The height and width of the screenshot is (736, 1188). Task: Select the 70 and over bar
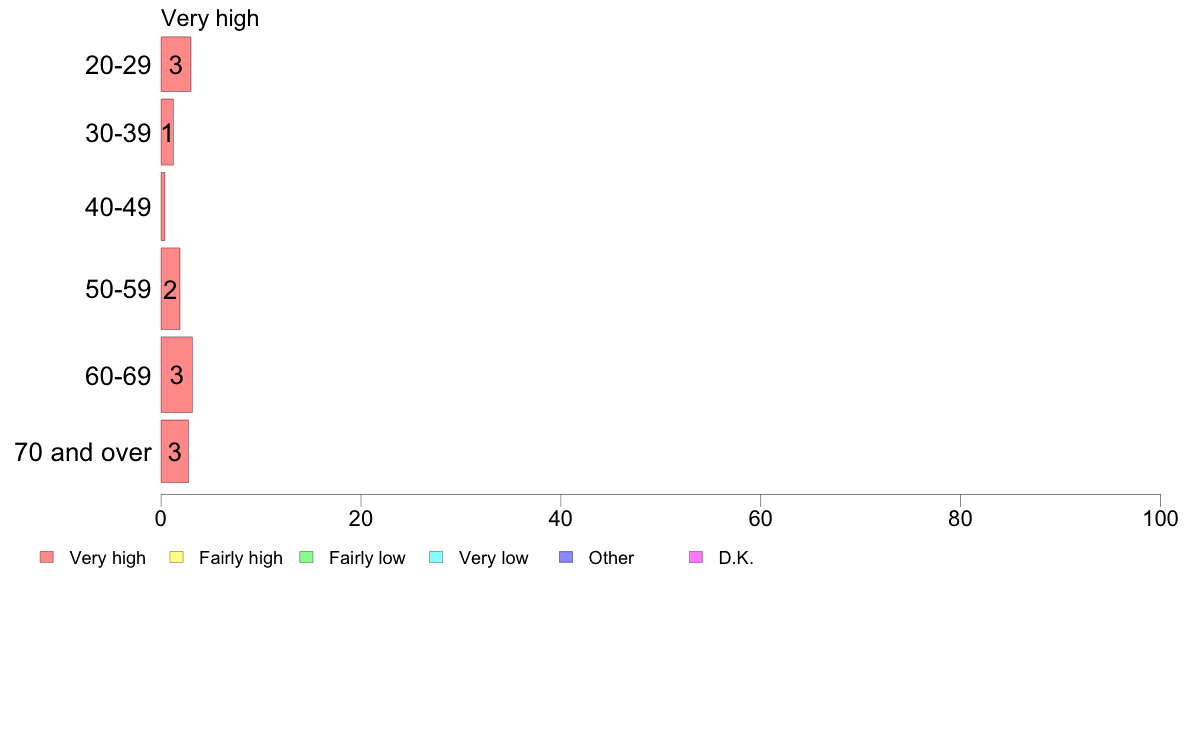pos(175,451)
